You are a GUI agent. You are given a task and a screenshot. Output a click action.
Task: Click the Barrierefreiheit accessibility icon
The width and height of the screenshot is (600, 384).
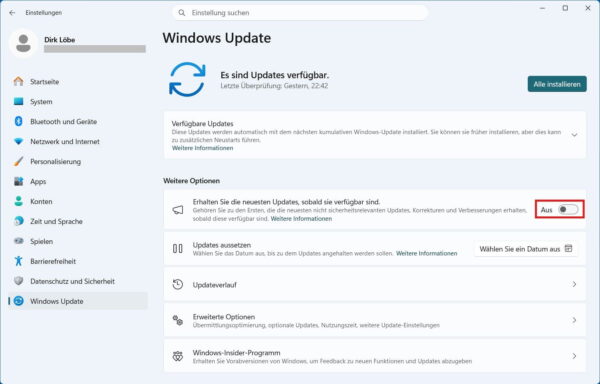18,261
